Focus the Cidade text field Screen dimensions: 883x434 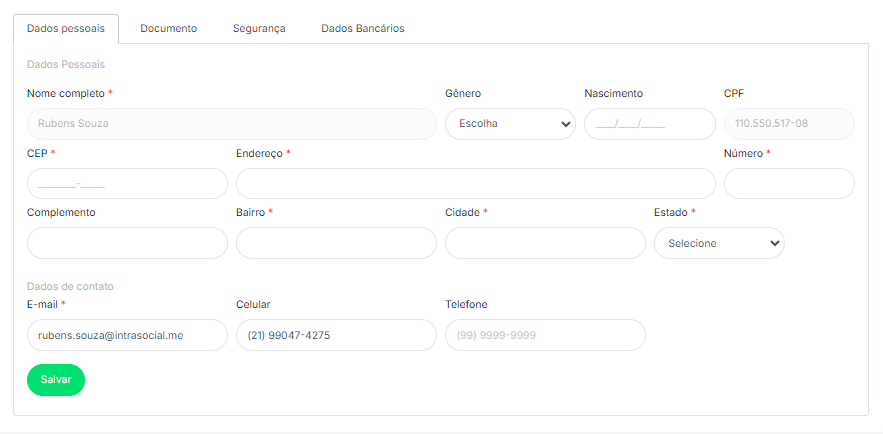point(545,243)
